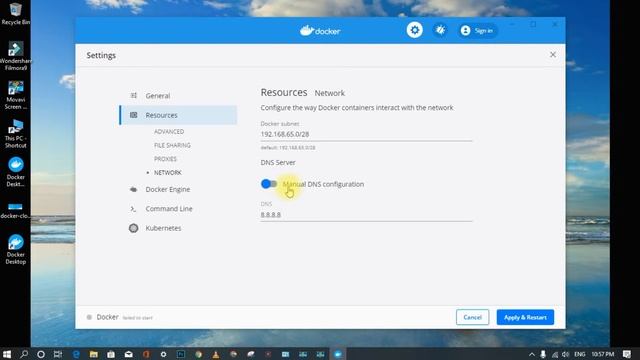This screenshot has height=360, width=640.
Task: Click the Resources icon in sidebar
Action: click(133, 115)
